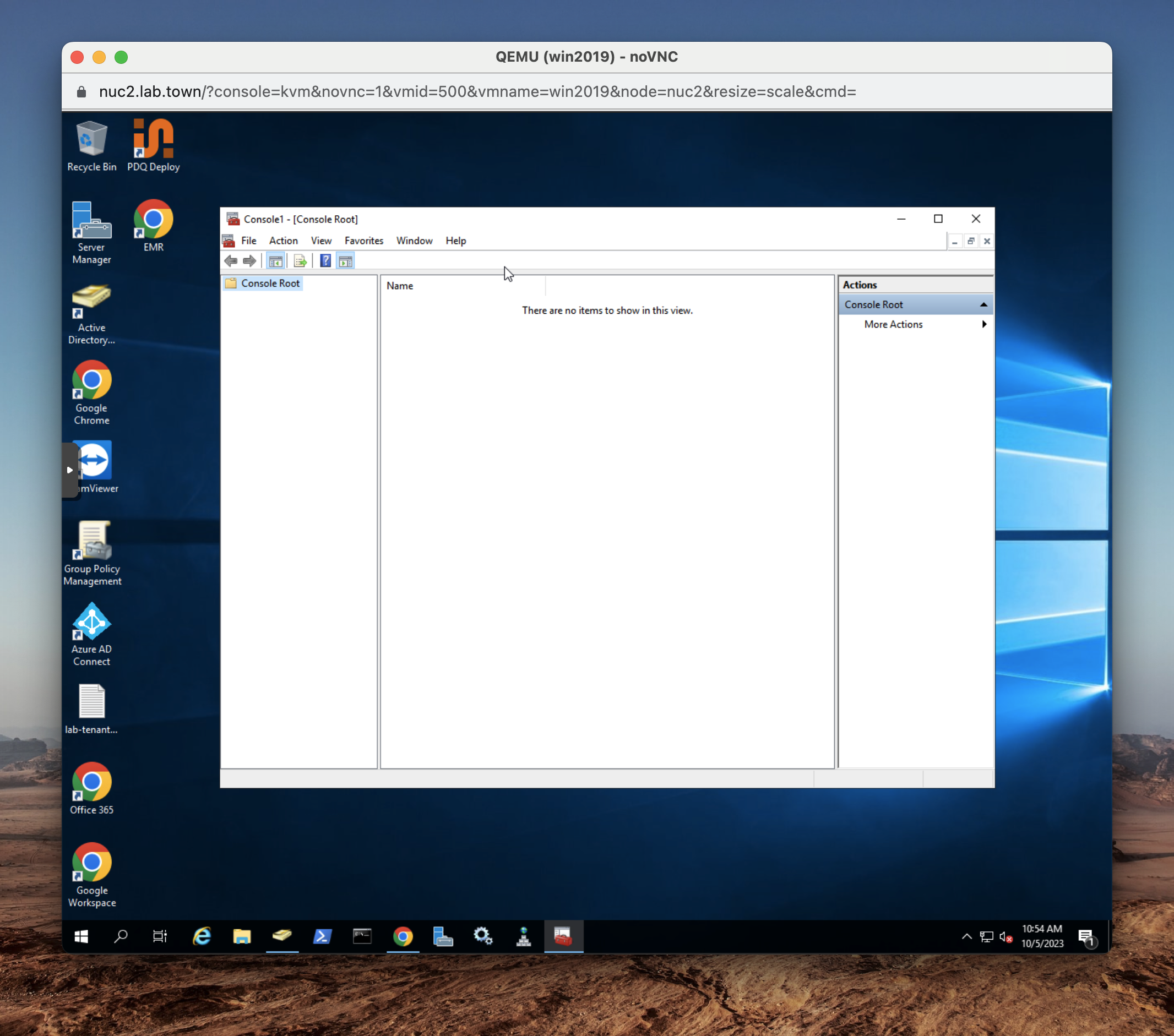Screen dimensions: 1174x1036
Task: Click the Export List toolbar icon
Action: coord(300,261)
